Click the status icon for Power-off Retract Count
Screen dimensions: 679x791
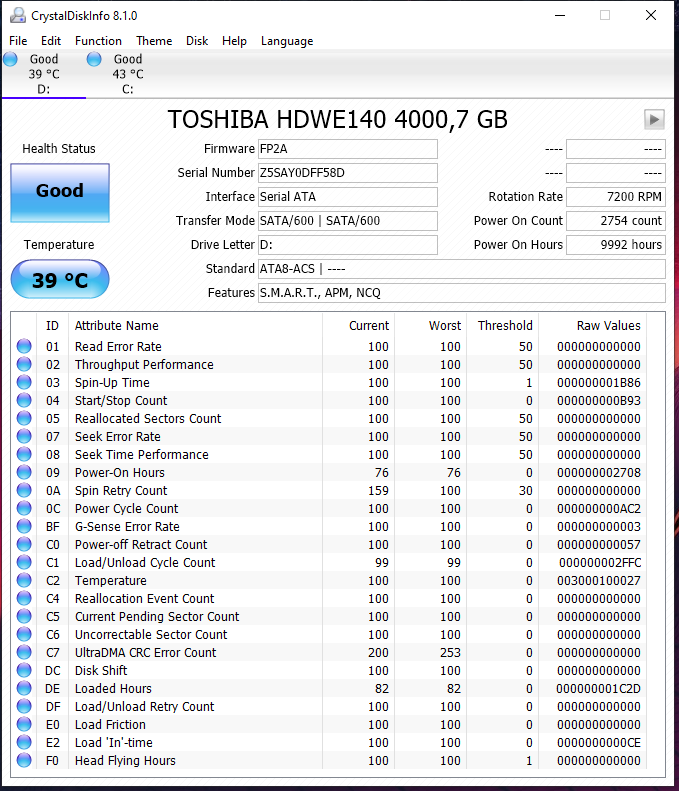(24, 544)
